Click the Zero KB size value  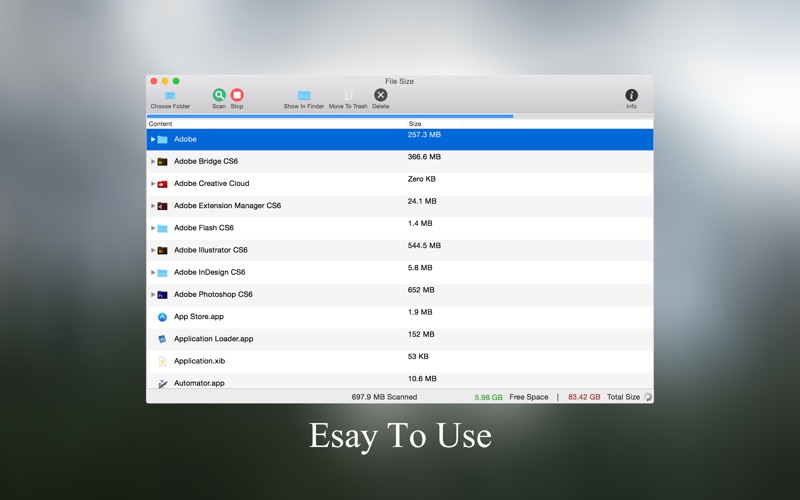[x=421, y=179]
